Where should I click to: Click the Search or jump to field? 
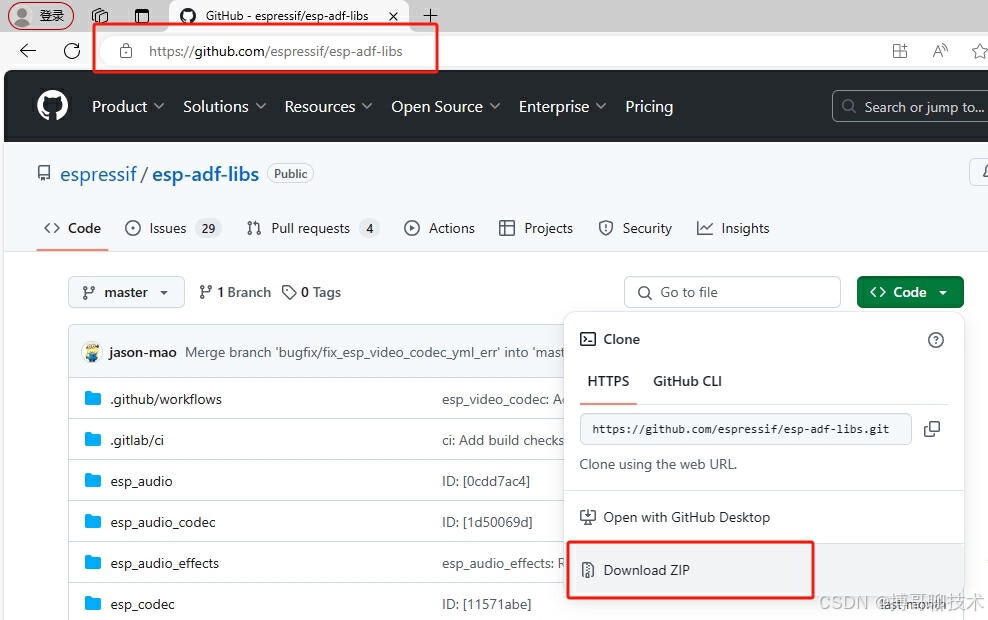pyautogui.click(x=910, y=106)
